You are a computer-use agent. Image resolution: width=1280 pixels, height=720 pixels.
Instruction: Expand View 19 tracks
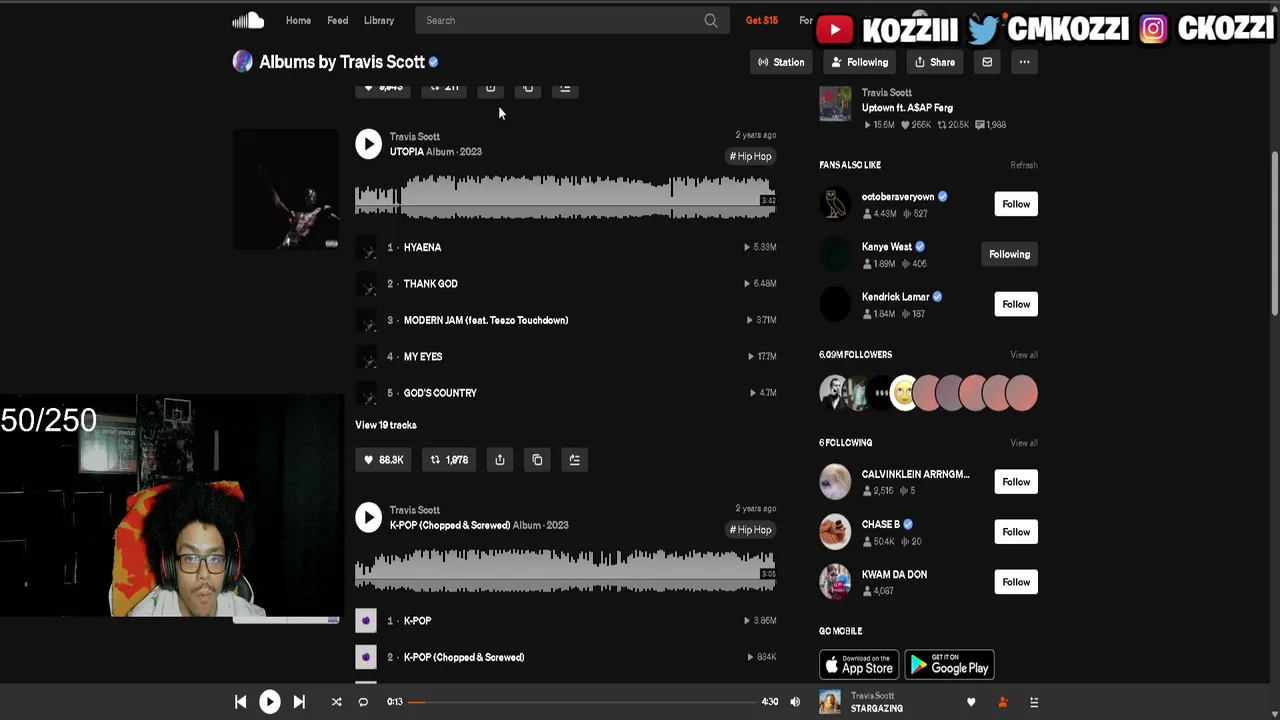pos(386,425)
